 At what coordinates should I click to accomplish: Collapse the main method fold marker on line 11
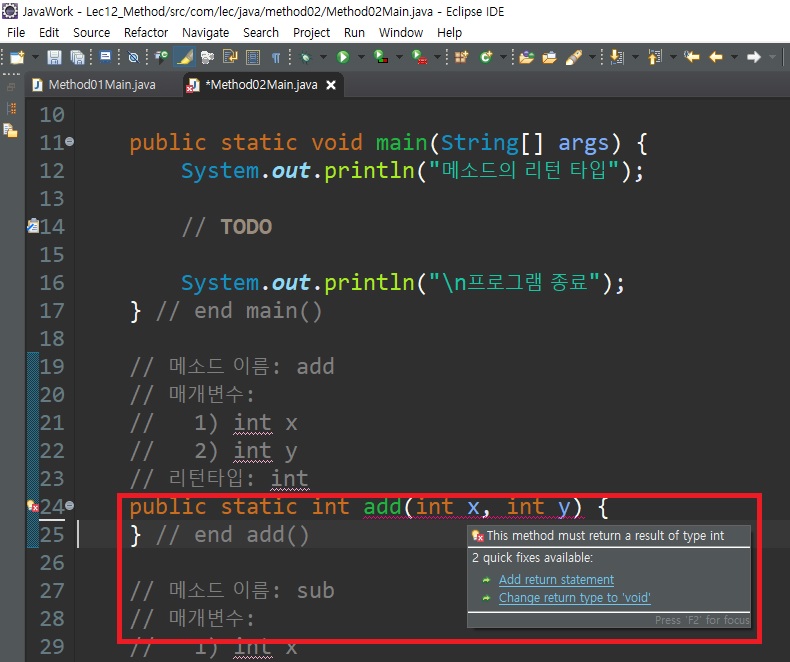(x=70, y=142)
